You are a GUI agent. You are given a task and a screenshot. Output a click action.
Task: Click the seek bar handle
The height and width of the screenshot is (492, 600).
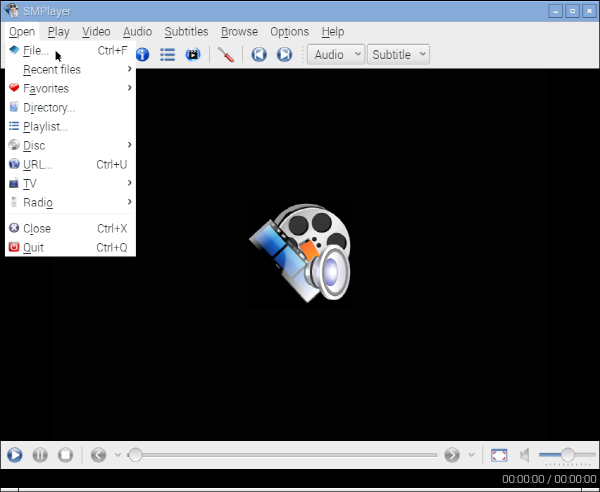[135, 455]
